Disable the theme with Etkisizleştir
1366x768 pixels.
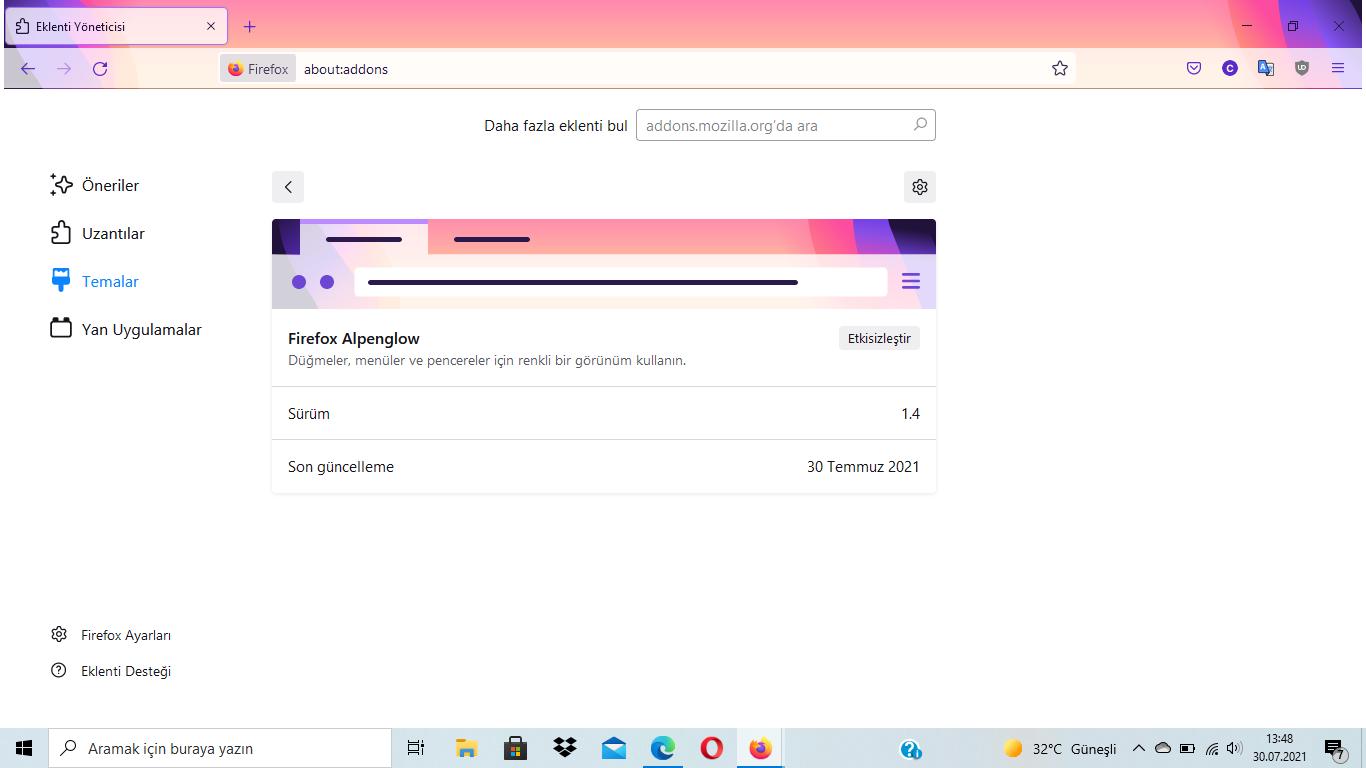(x=879, y=338)
